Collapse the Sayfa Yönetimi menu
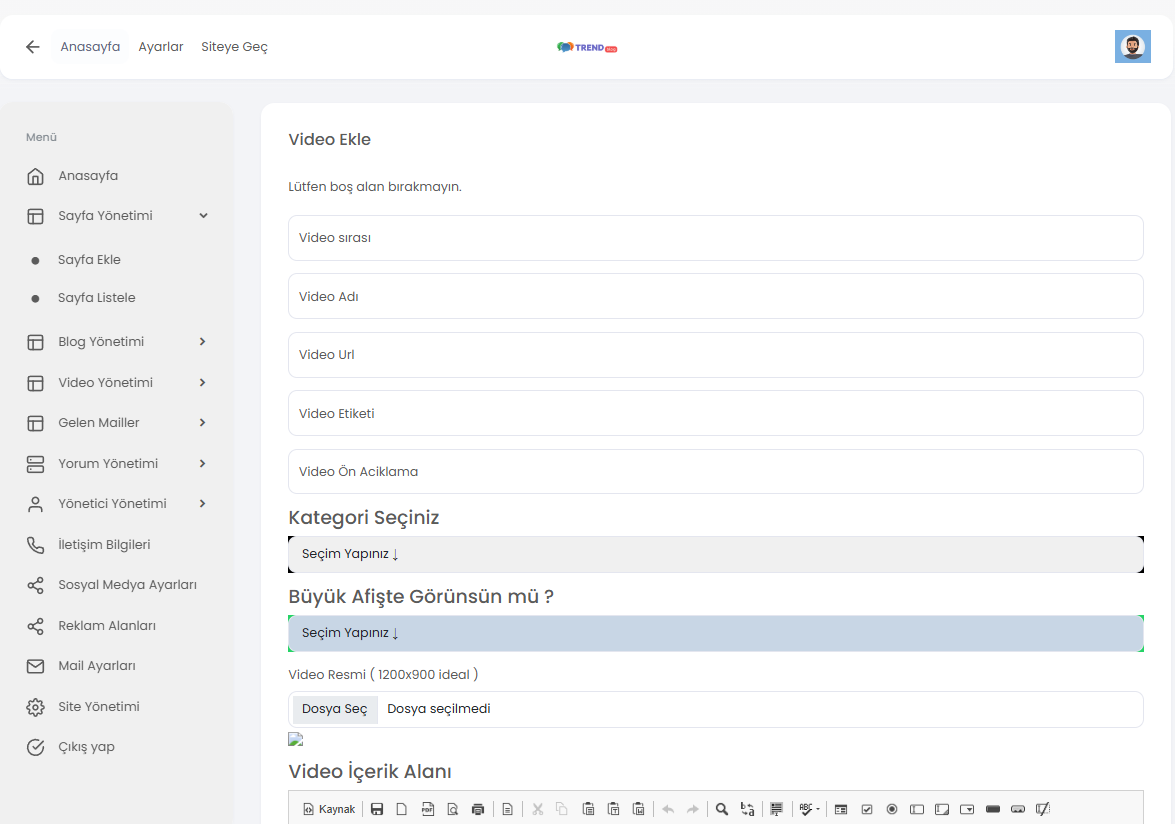This screenshot has width=1175, height=824. pos(117,216)
